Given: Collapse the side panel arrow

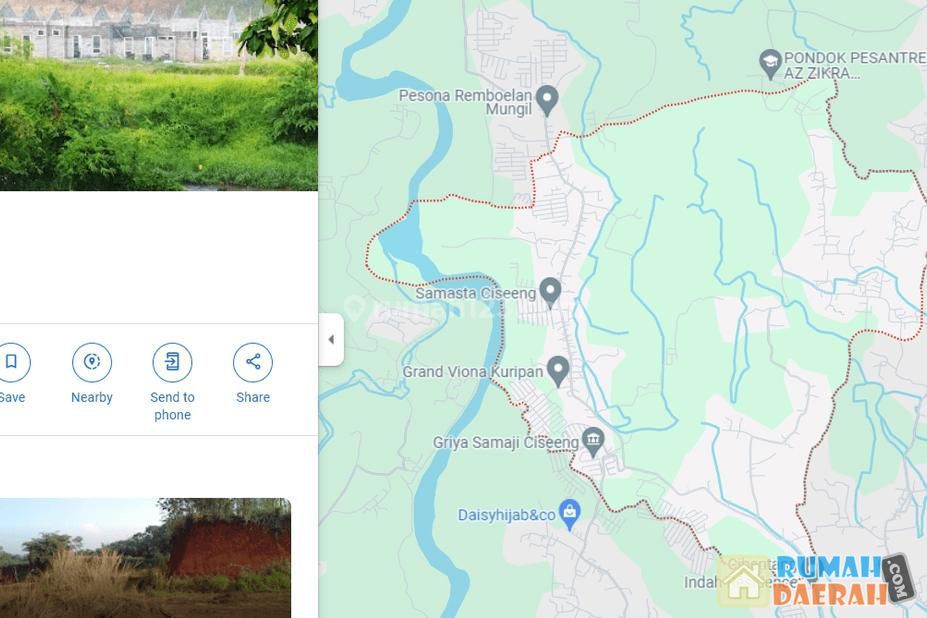Looking at the screenshot, I should [x=331, y=339].
